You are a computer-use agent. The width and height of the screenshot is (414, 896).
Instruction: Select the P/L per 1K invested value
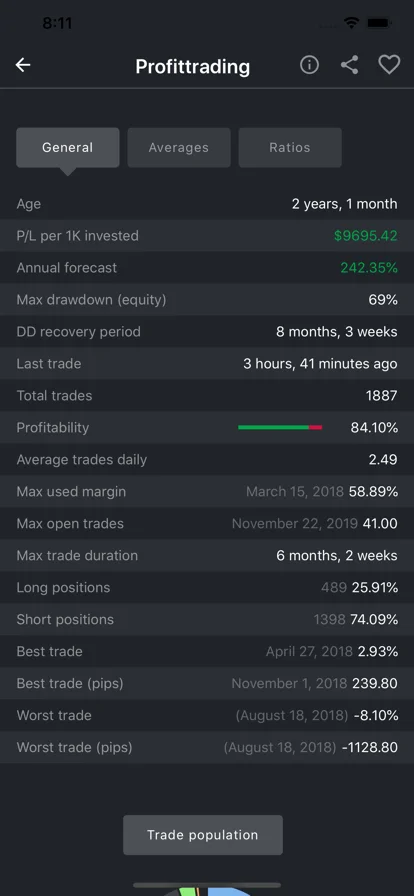click(x=365, y=235)
